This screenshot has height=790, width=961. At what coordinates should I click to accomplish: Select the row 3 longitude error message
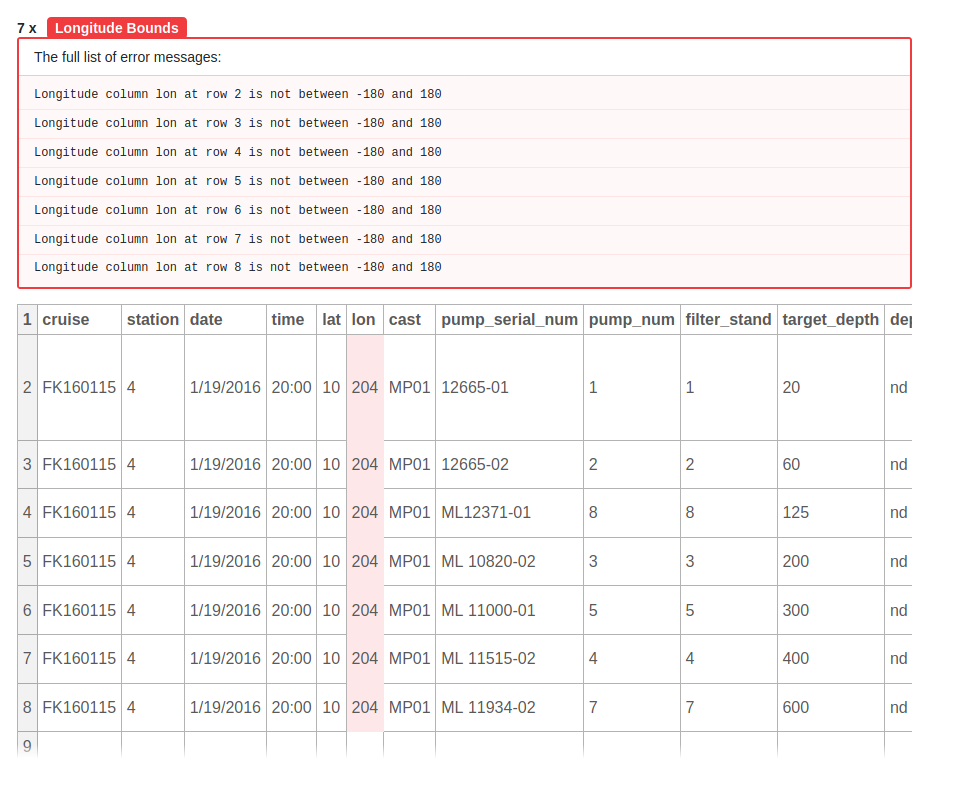(x=464, y=123)
